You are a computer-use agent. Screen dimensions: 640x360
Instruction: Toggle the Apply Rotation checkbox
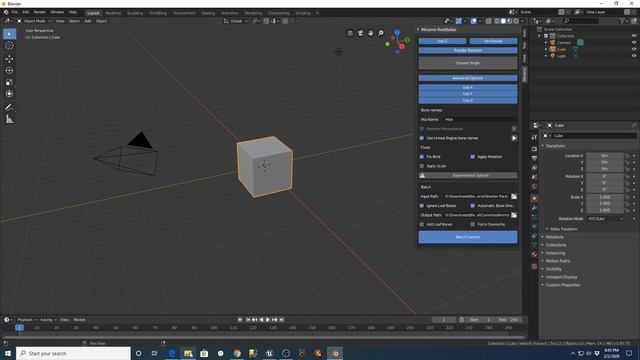[473, 157]
